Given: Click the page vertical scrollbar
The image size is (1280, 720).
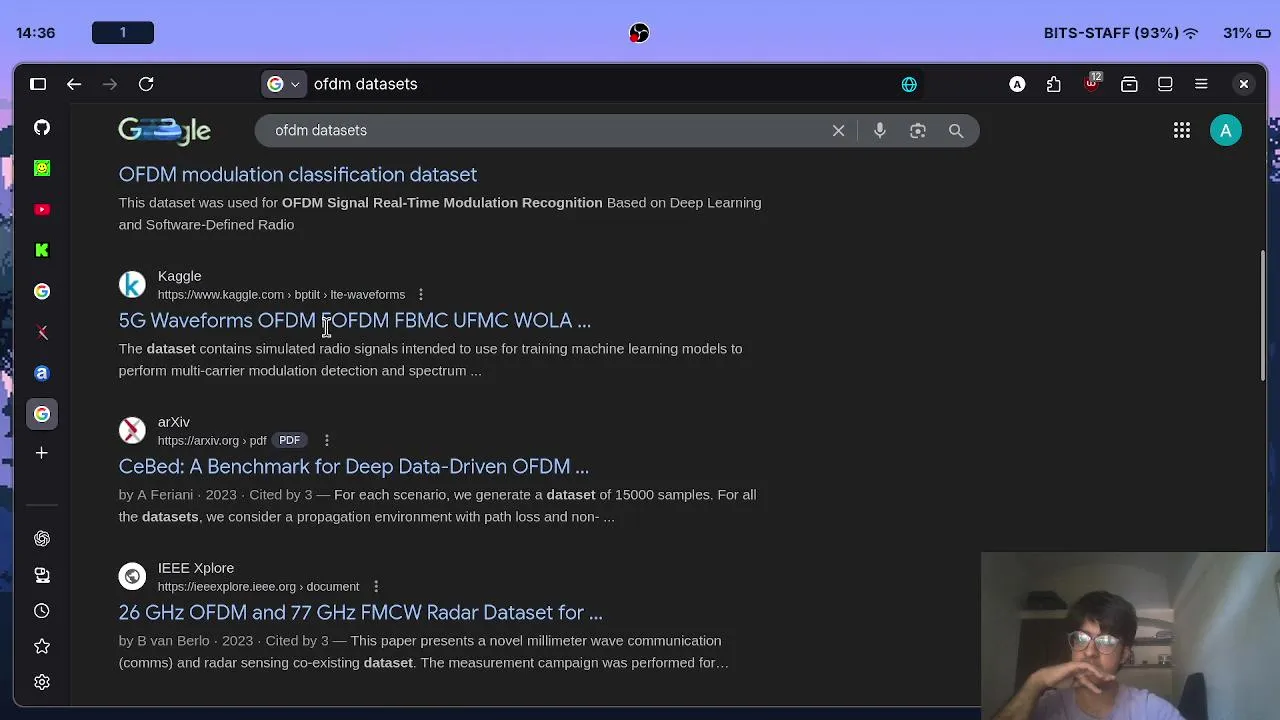Looking at the screenshot, I should [x=1263, y=315].
